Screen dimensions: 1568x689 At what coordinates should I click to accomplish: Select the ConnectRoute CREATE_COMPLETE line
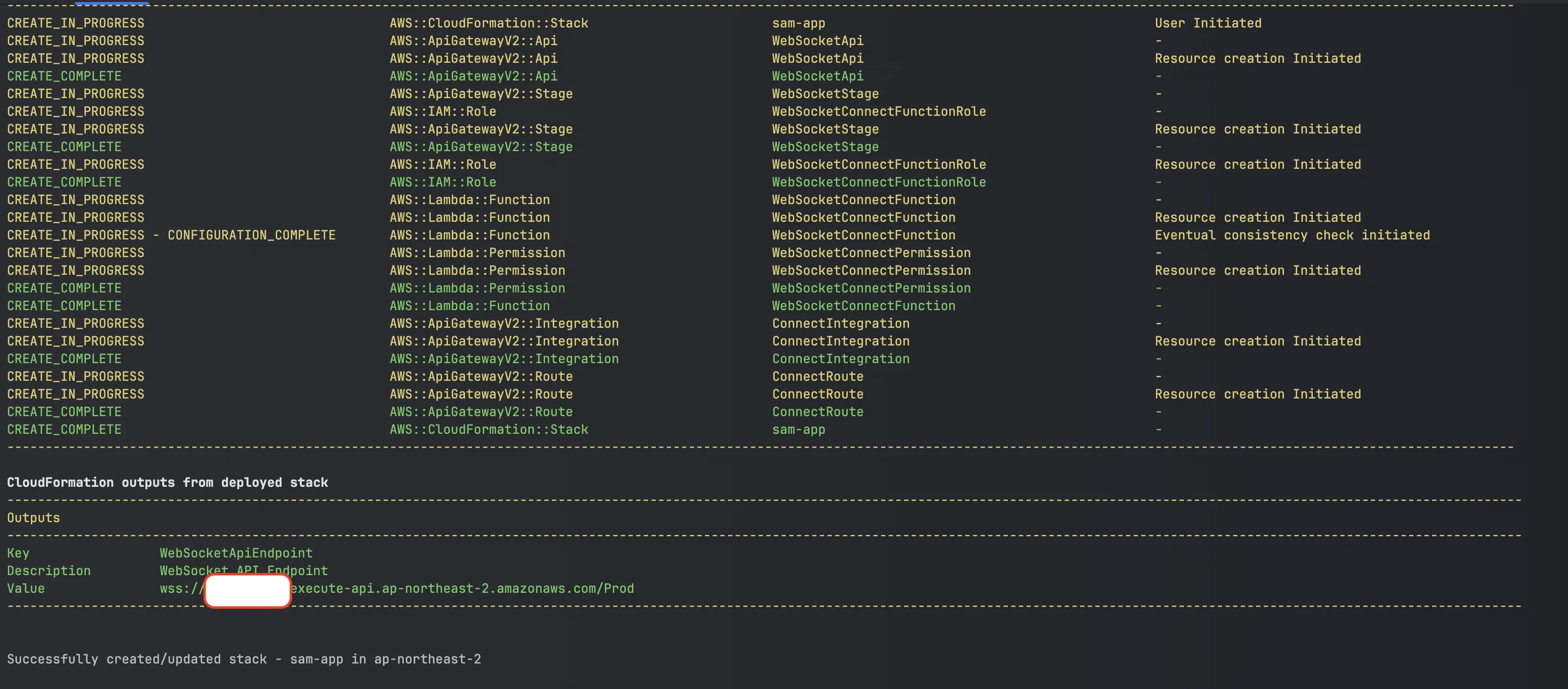63,411
